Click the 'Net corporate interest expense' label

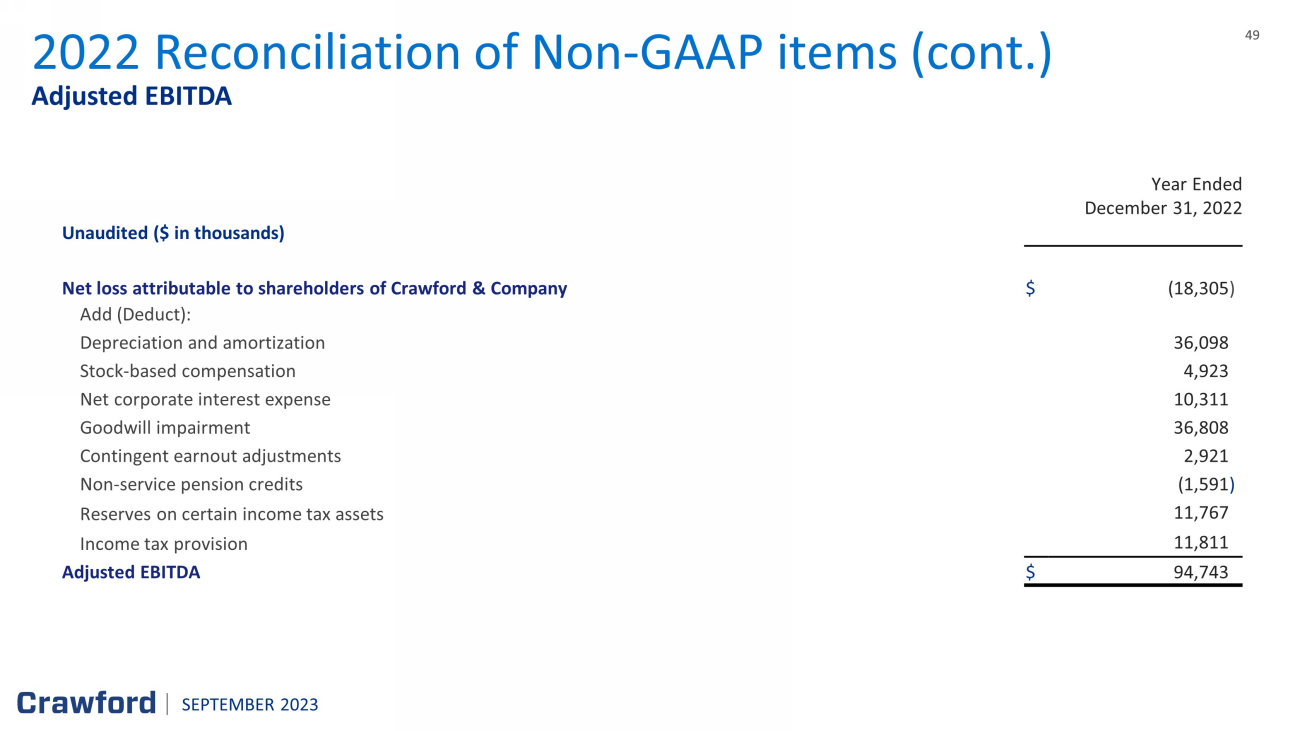pos(205,400)
